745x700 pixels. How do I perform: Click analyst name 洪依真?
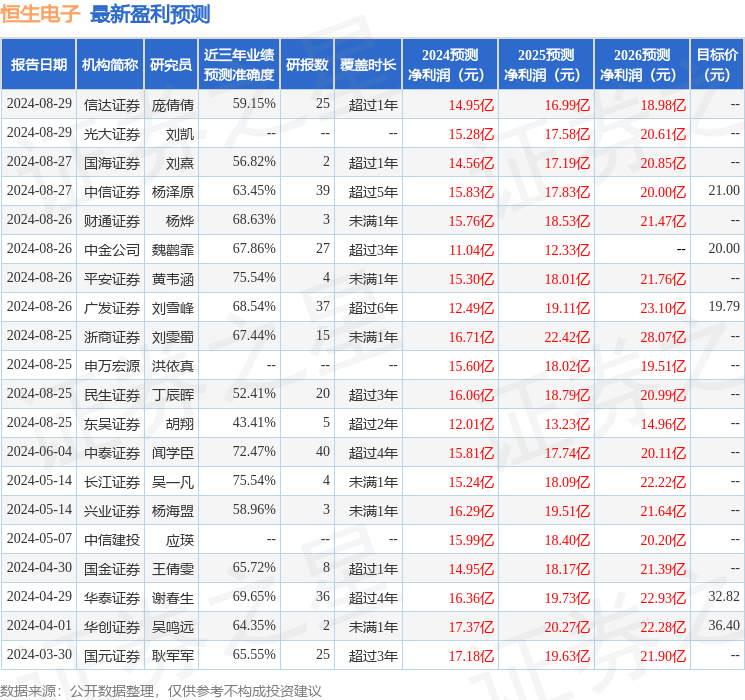pos(173,366)
